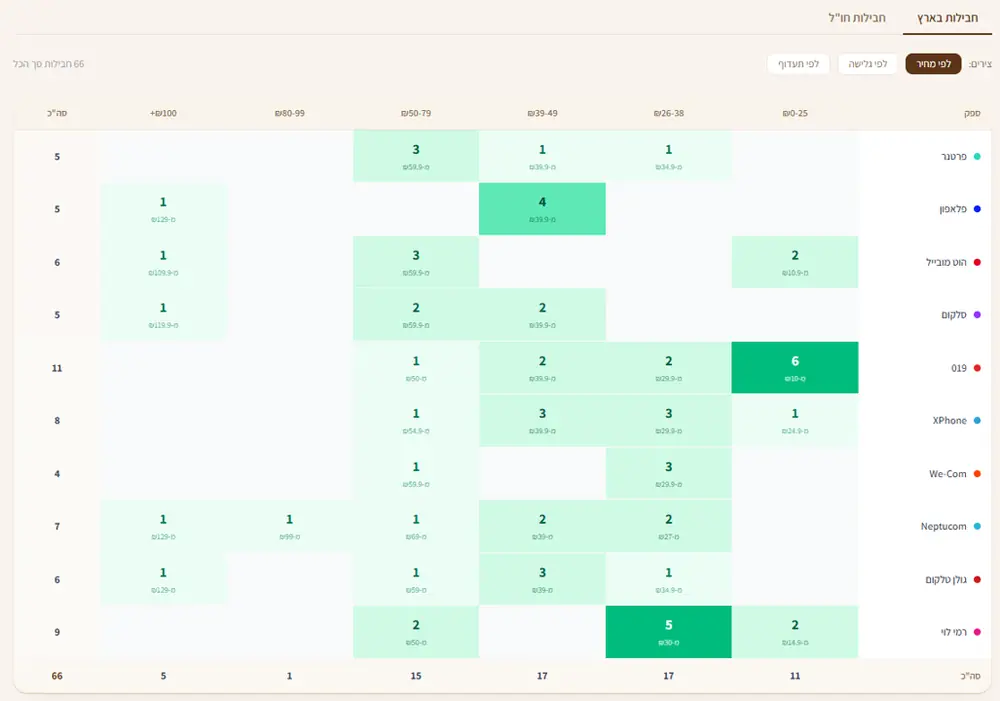The height and width of the screenshot is (701, 1000).
Task: Open We-Com cell with 3 packages in ₪26-38
Action: [668, 473]
